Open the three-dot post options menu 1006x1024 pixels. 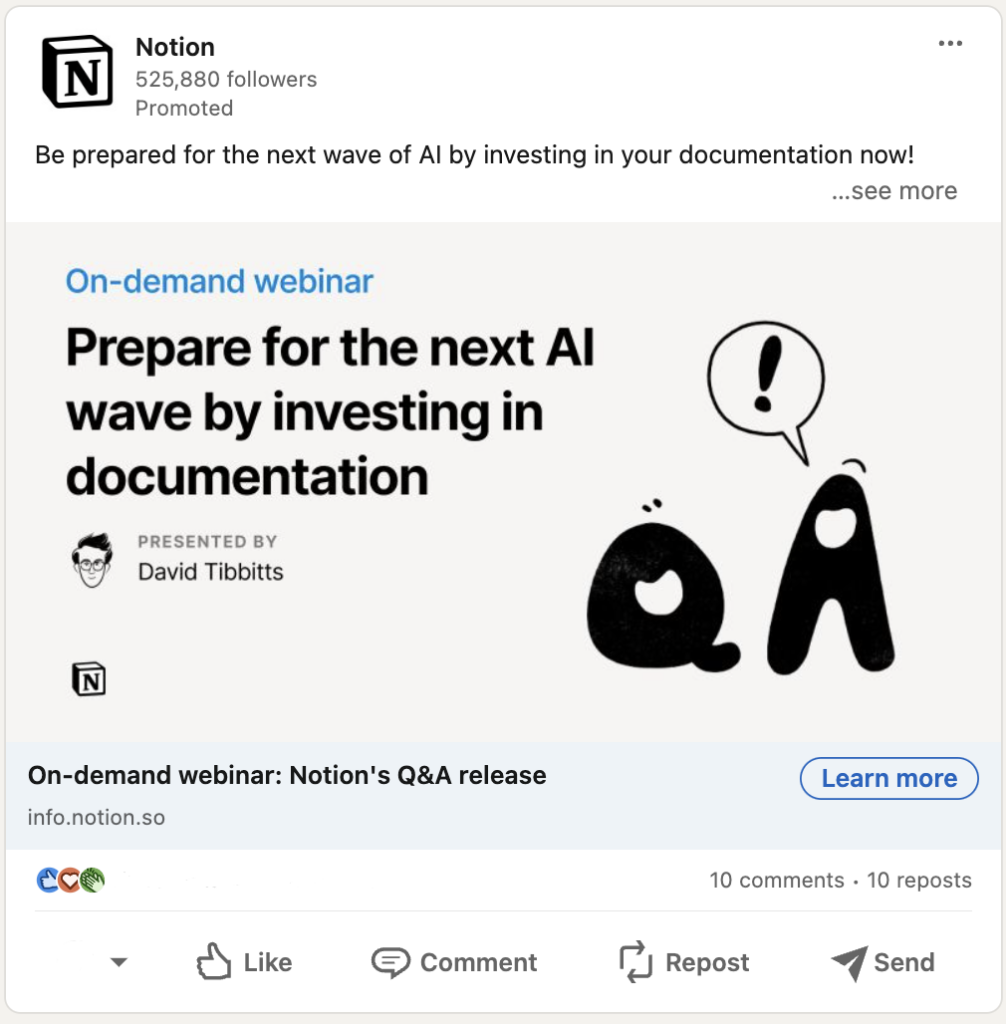(950, 43)
